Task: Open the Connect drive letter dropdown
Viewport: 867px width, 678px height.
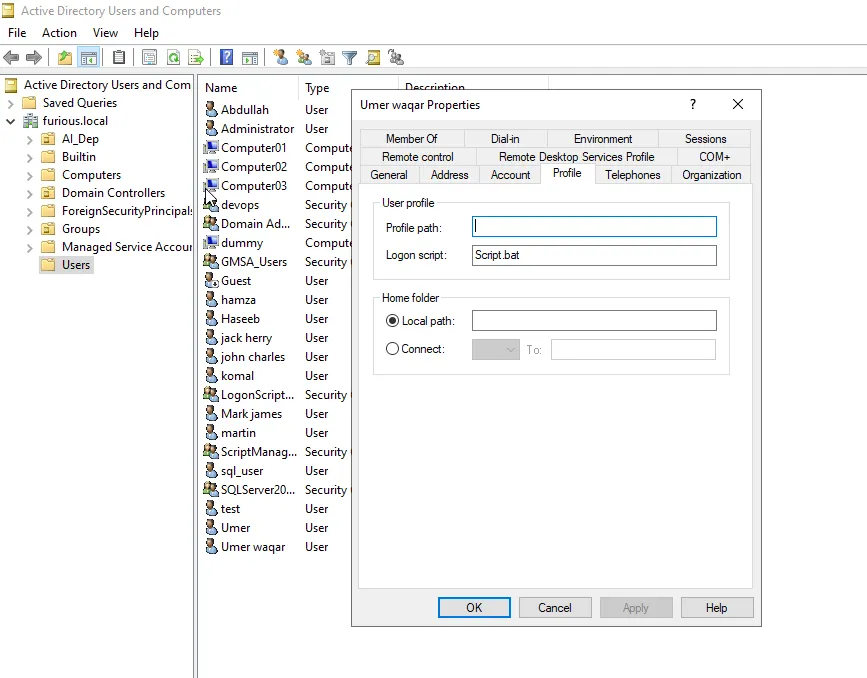Action: point(495,349)
